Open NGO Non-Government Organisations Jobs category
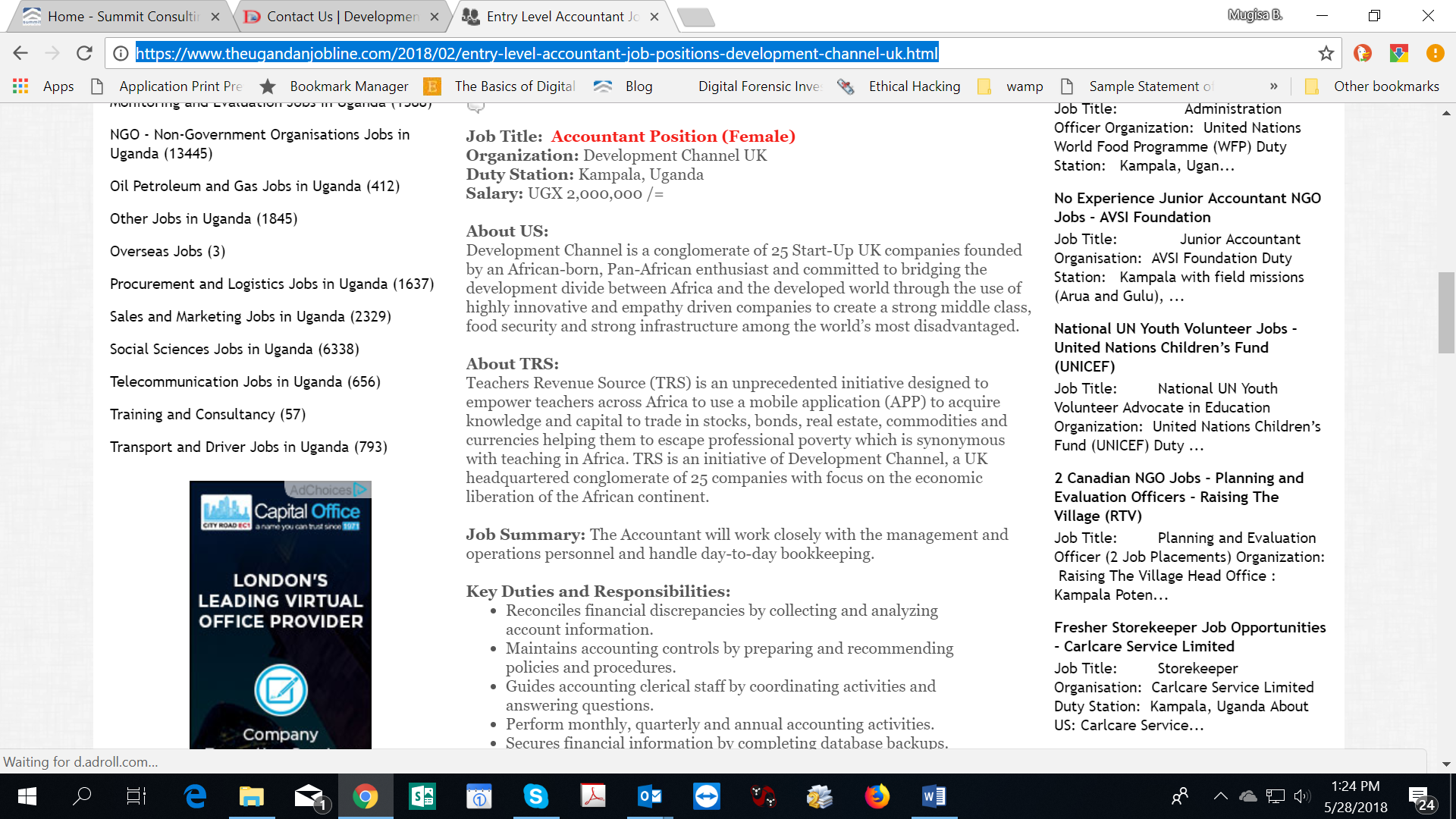This screenshot has height=819, width=1456. coord(259,144)
